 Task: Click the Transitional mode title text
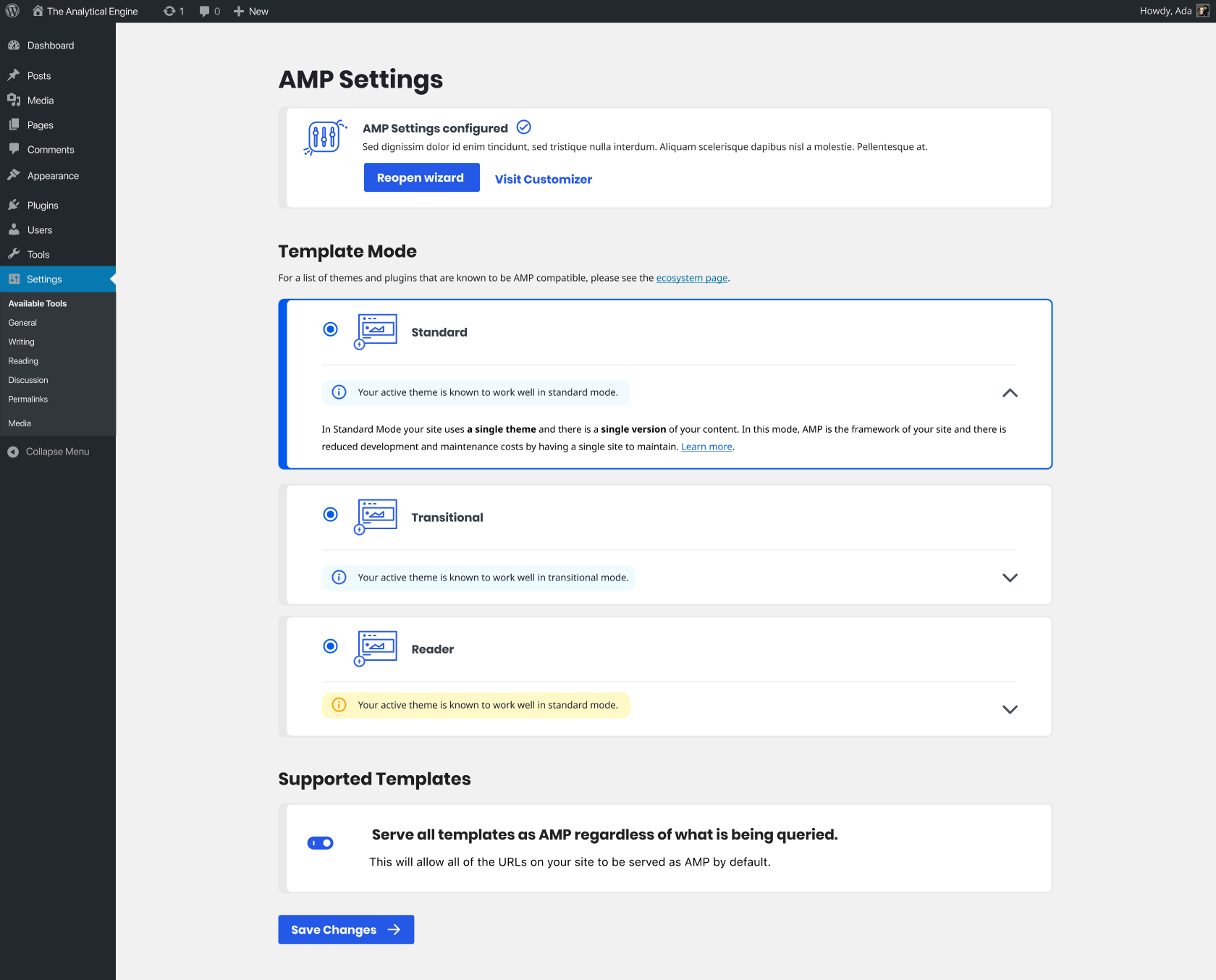point(447,518)
